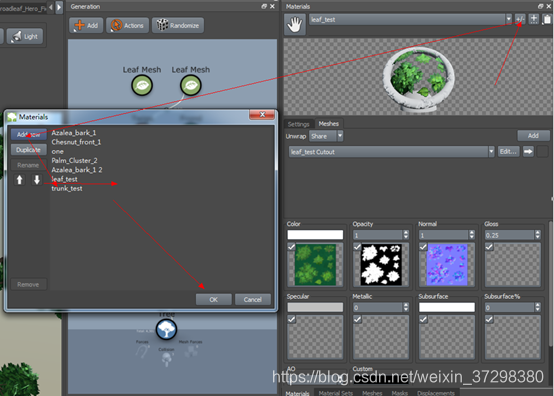This screenshot has height=396, width=554.
Task: Click the purple Normal map thumbnail
Action: tap(447, 265)
